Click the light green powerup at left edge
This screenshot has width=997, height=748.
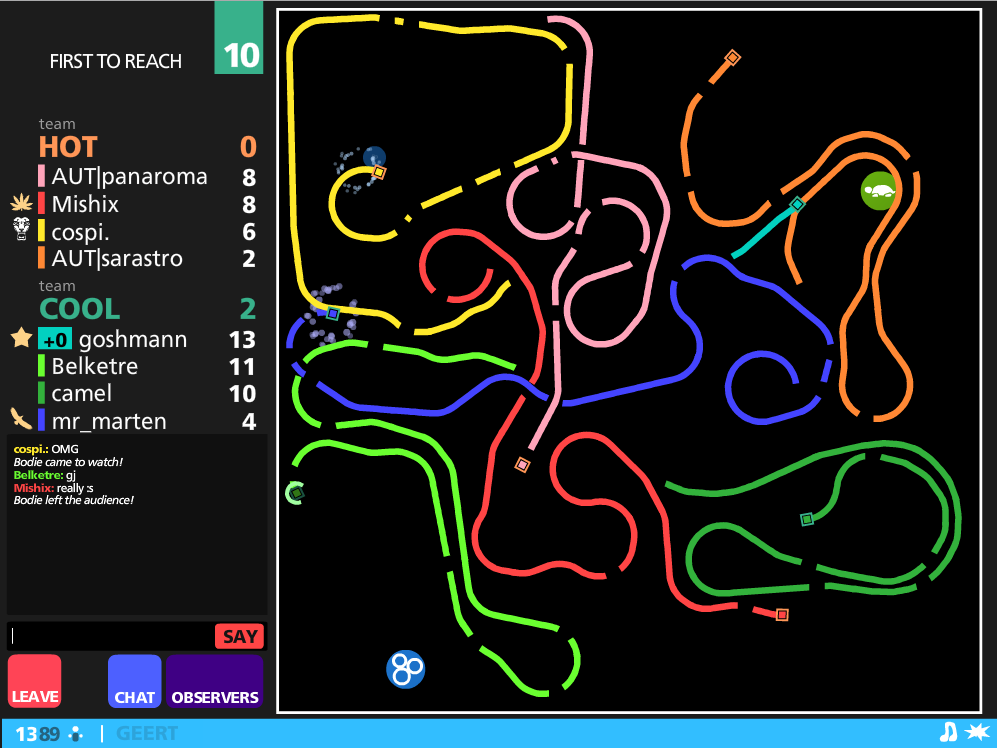point(295,493)
